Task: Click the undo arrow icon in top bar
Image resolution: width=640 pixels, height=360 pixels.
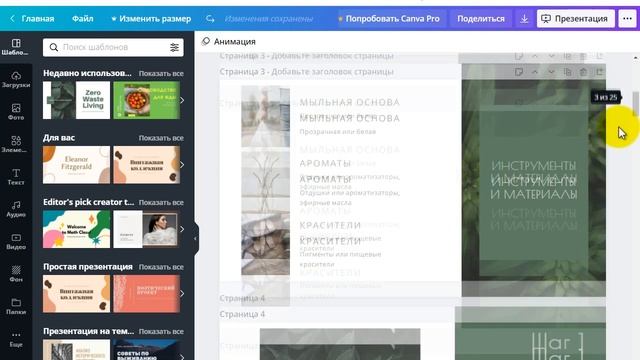Action: coord(210,19)
